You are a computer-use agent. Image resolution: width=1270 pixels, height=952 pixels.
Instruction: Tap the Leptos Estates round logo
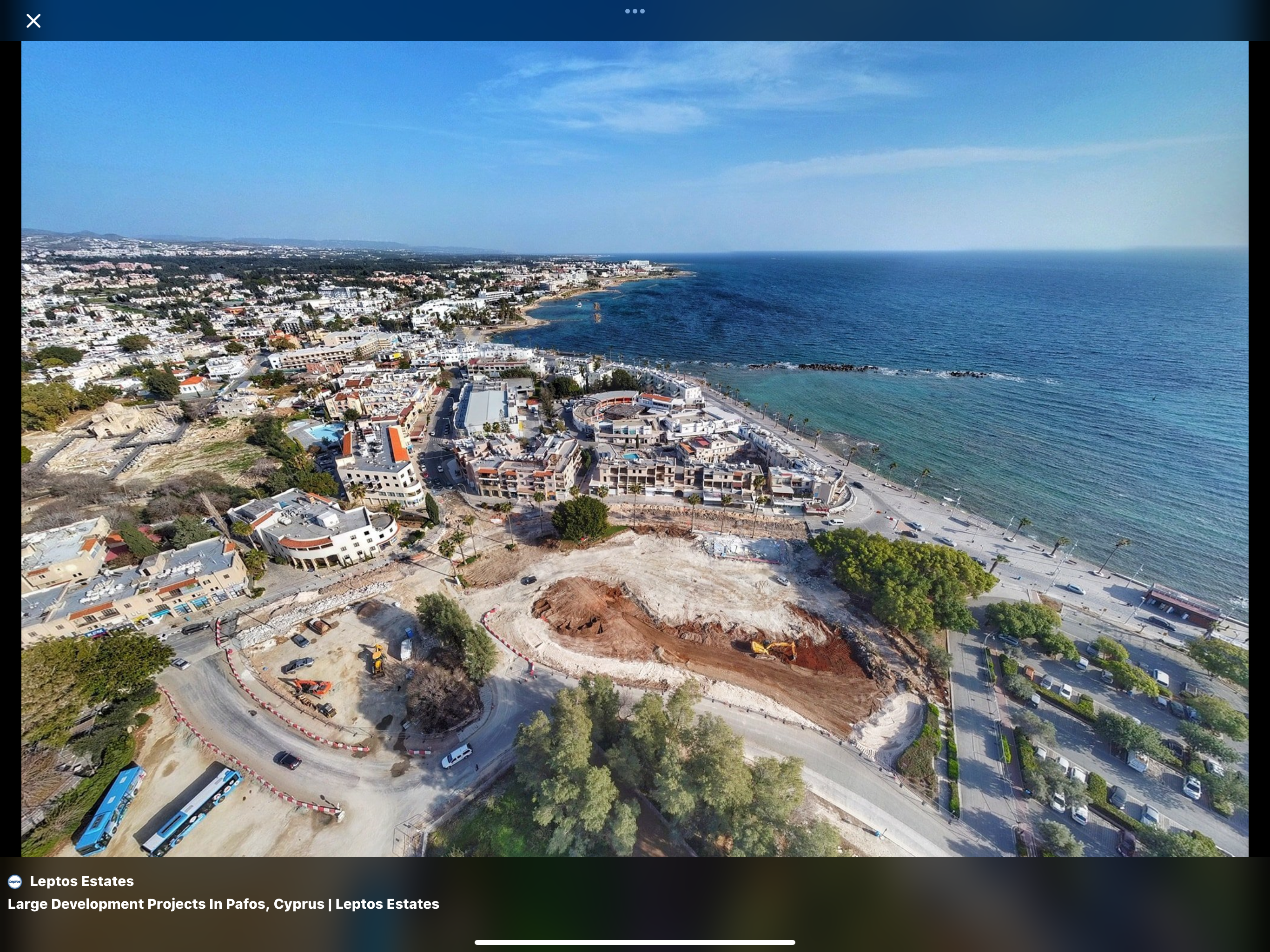[x=15, y=881]
